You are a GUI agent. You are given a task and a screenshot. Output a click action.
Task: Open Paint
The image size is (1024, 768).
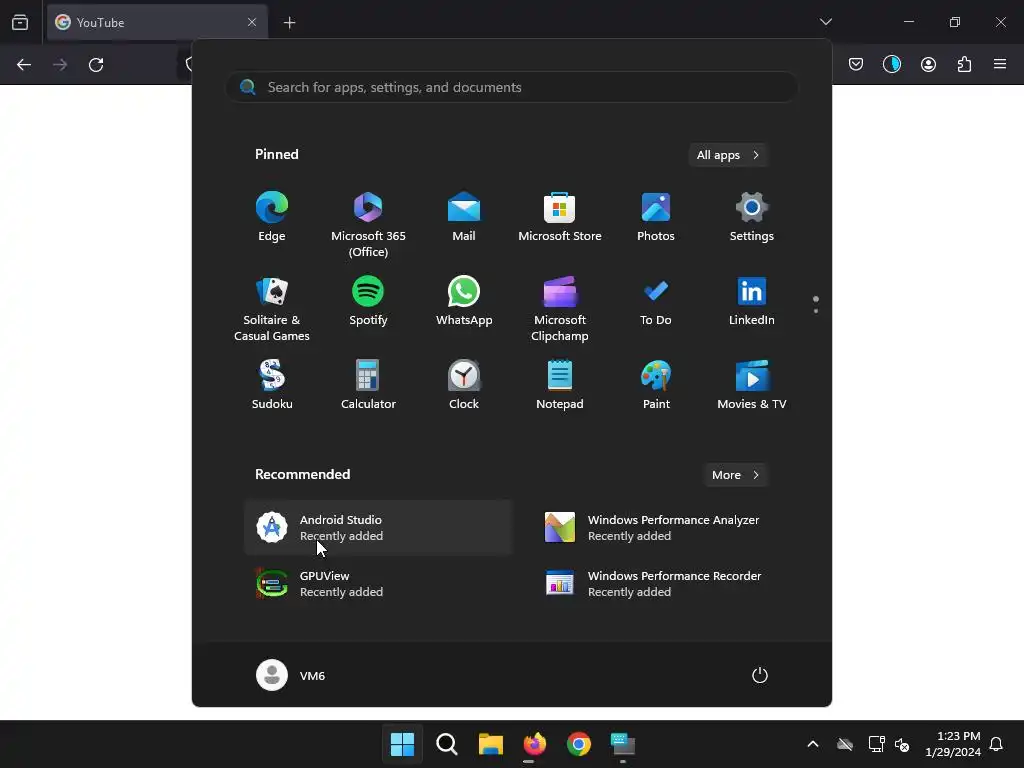[x=656, y=385]
